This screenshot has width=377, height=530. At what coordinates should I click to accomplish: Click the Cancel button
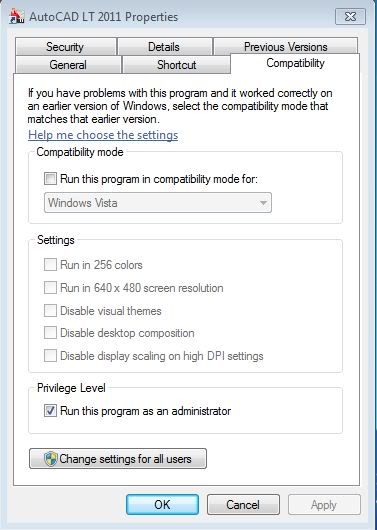point(243,505)
